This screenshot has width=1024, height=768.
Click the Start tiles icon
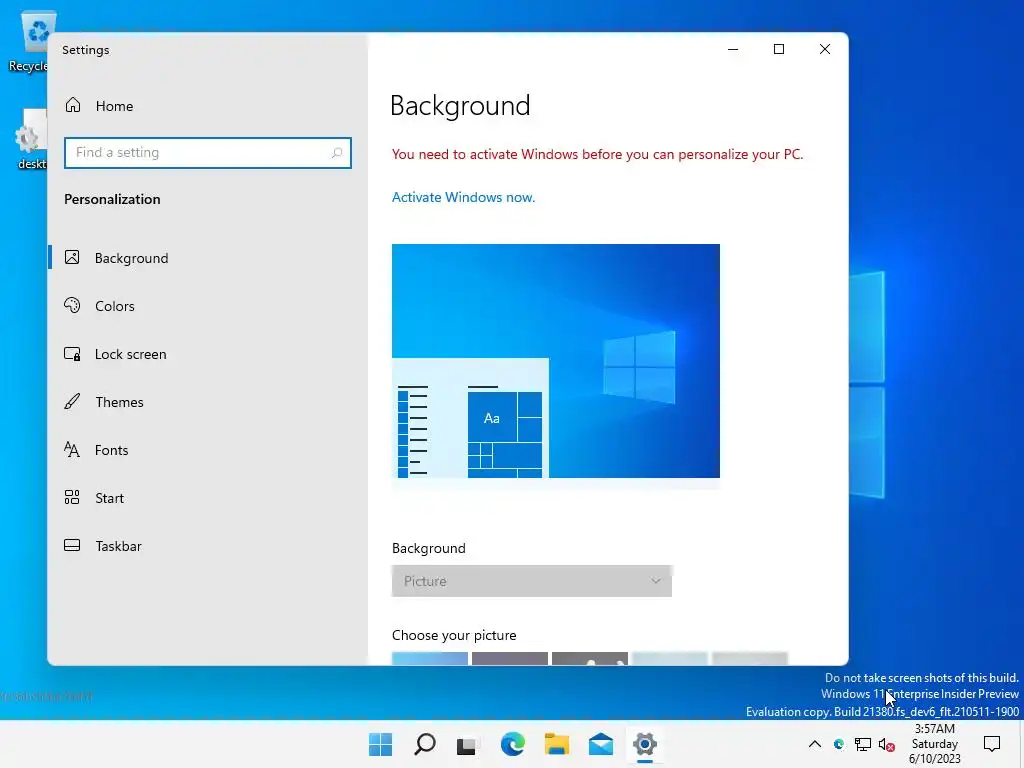pos(72,498)
